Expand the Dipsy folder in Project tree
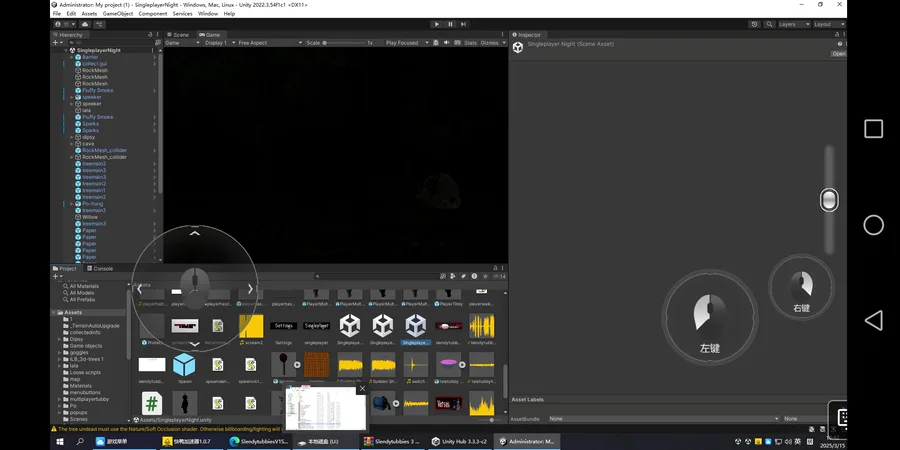The image size is (900, 450). 60,339
